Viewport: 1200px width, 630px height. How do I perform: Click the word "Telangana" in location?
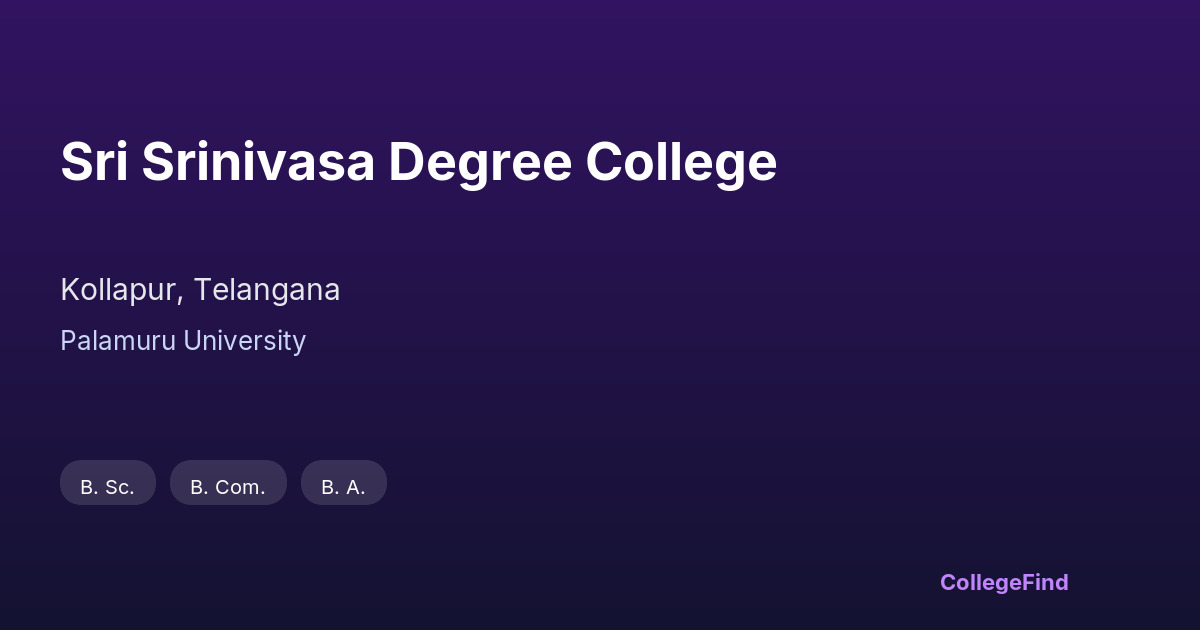coord(267,290)
